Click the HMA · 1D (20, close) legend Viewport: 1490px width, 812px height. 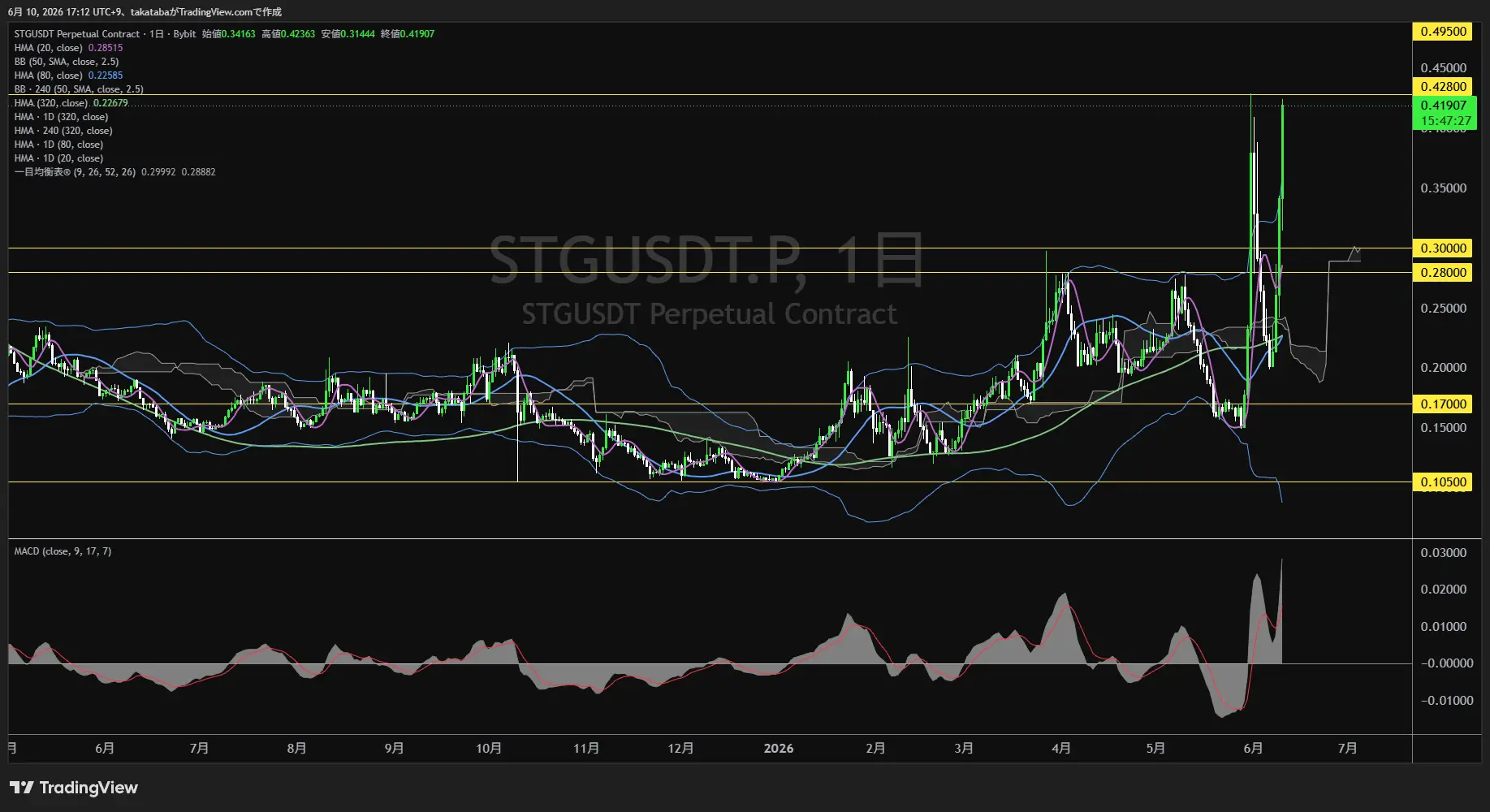pos(58,158)
